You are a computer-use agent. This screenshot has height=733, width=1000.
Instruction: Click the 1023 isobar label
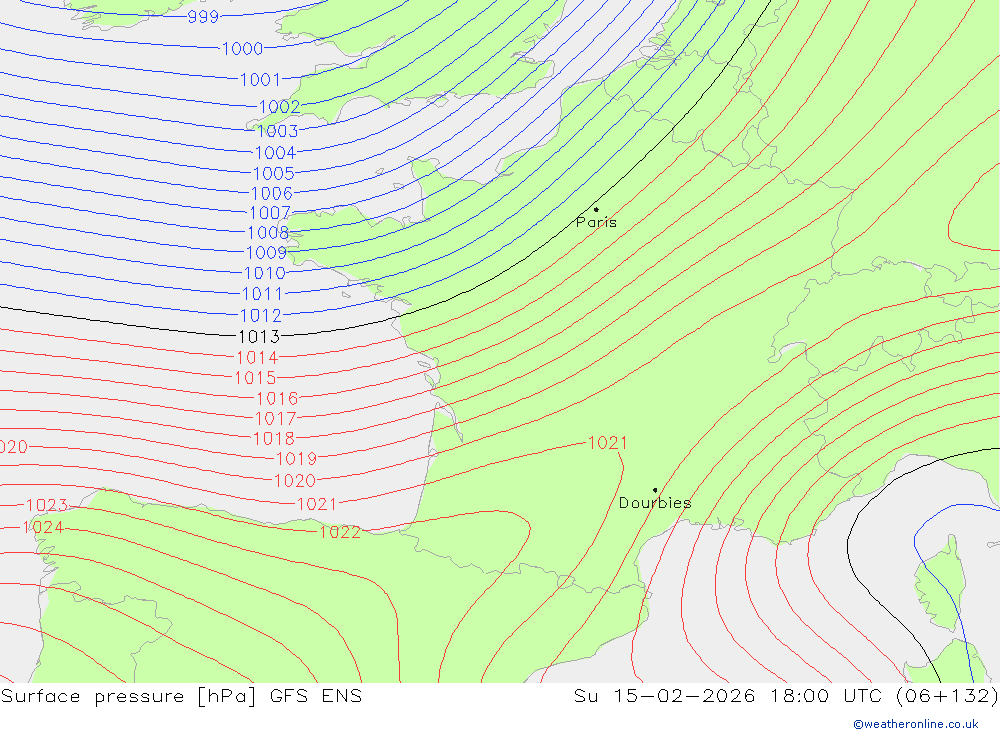(x=47, y=505)
